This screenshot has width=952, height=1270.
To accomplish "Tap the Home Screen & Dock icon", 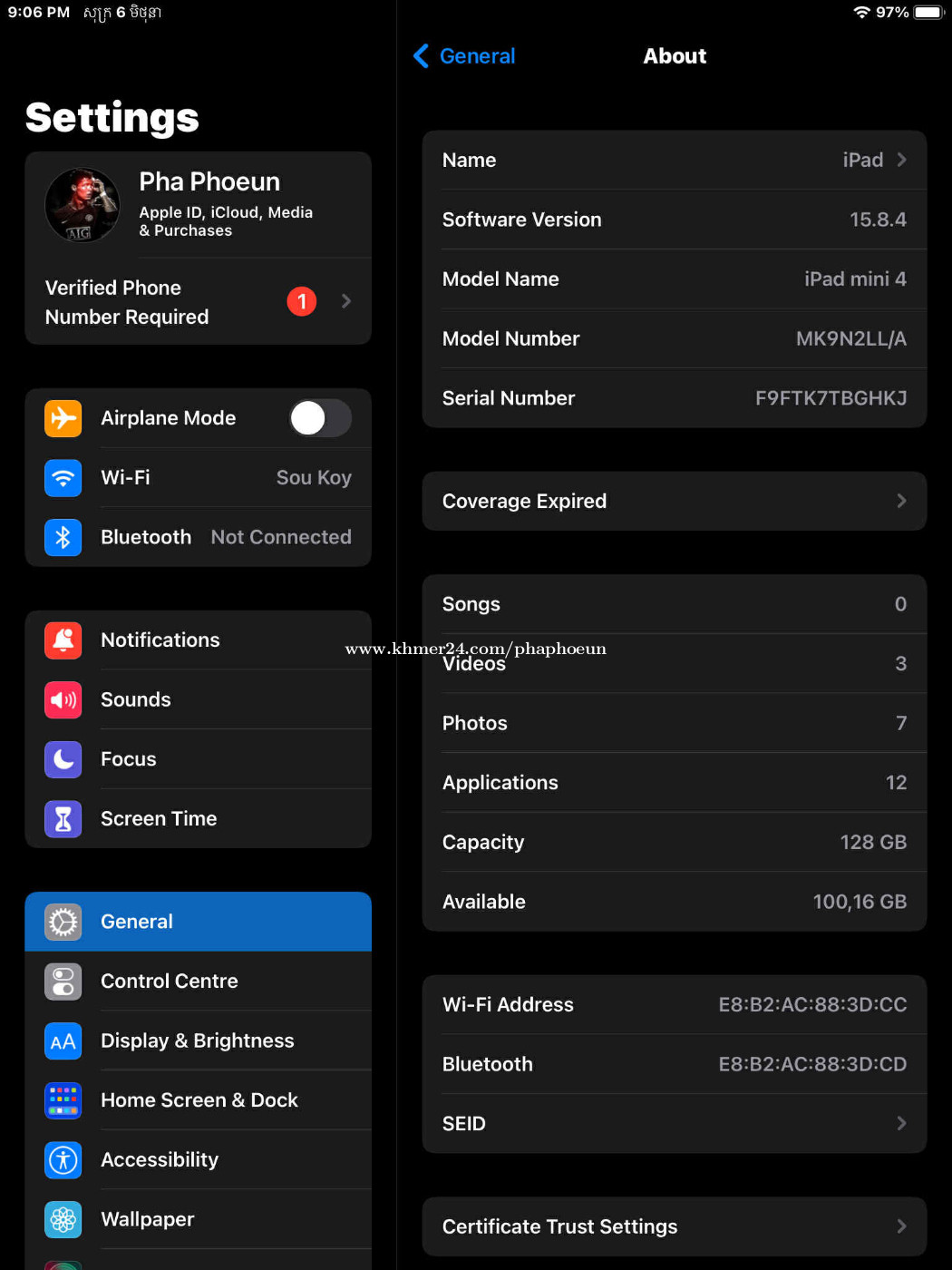I will 63,1100.
